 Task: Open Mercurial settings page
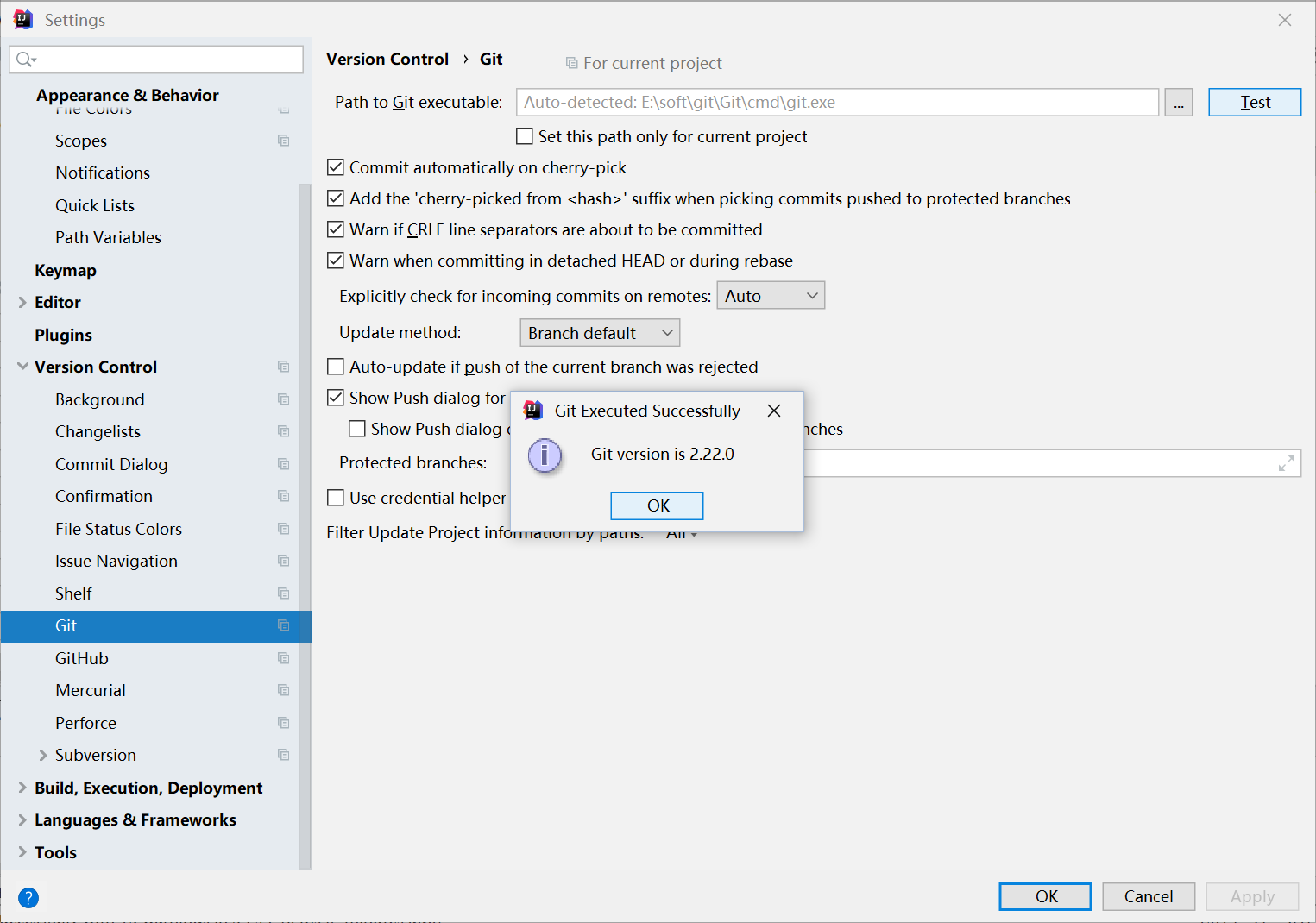pyautogui.click(x=91, y=690)
